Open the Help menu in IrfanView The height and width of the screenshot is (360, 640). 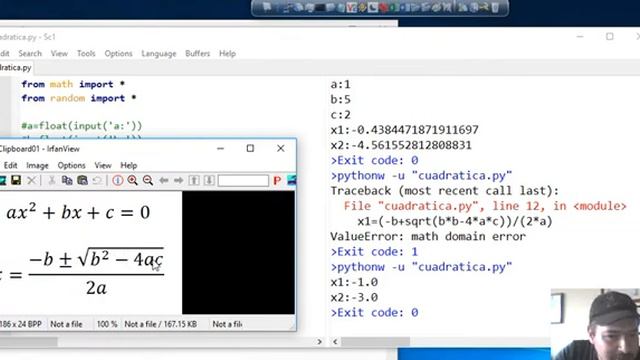(129, 165)
